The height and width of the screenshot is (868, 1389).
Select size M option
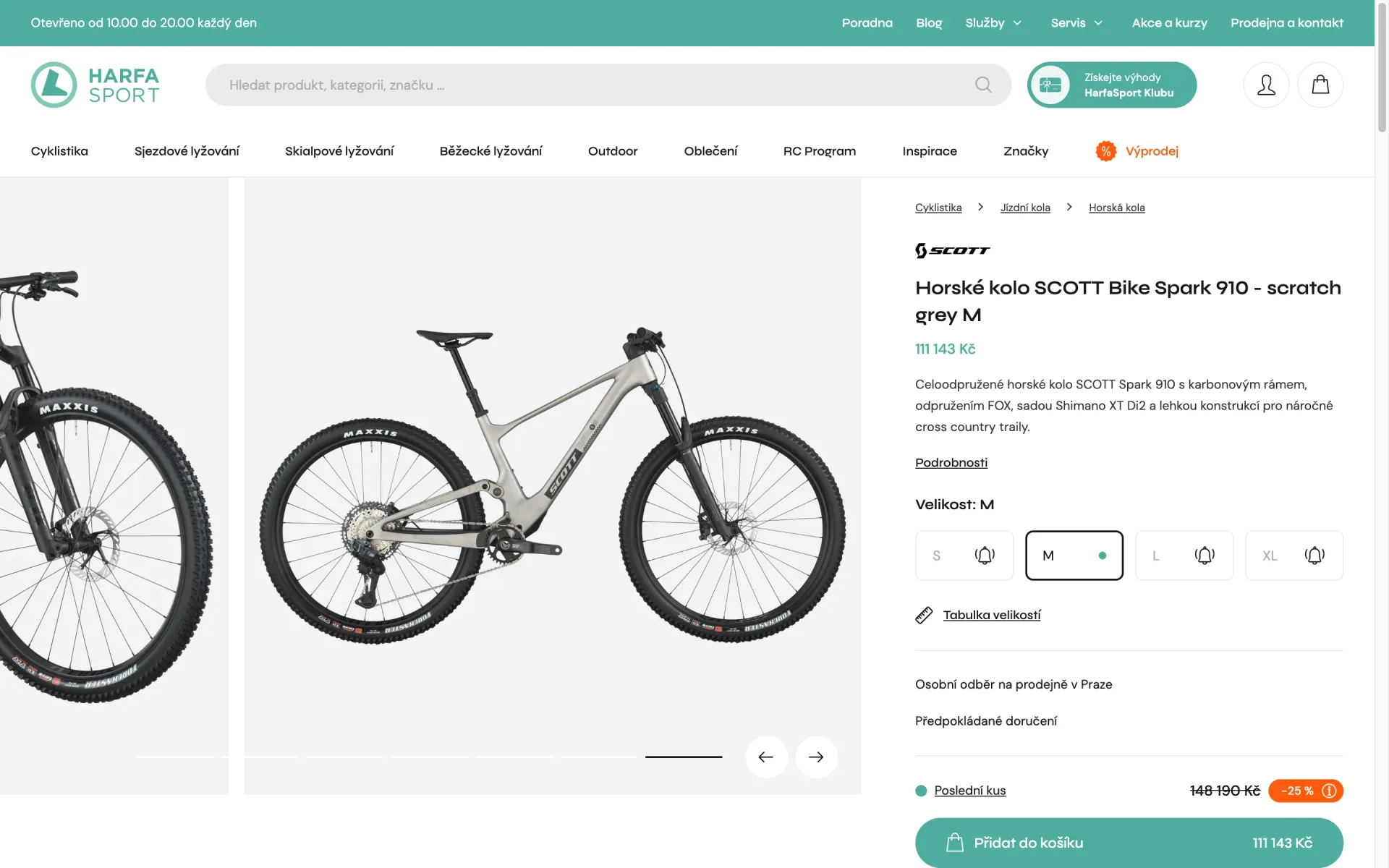[x=1074, y=556]
